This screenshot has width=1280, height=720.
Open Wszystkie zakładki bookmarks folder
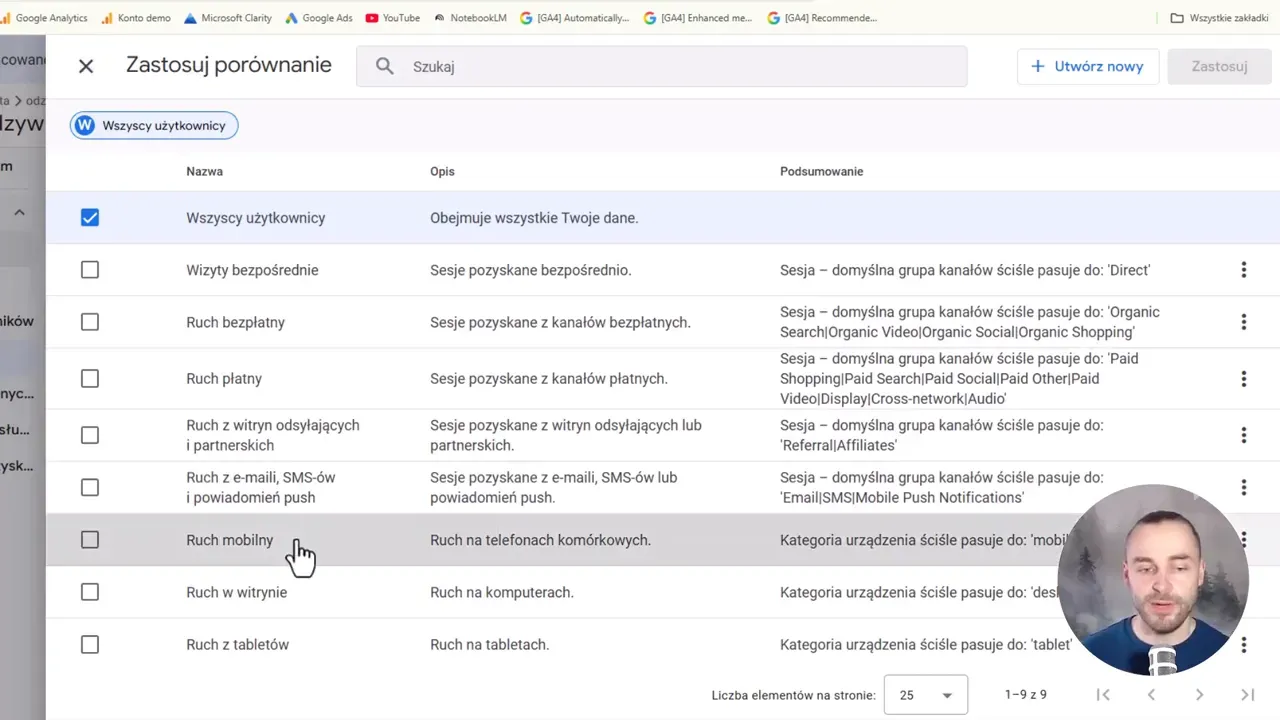pyautogui.click(x=1219, y=18)
